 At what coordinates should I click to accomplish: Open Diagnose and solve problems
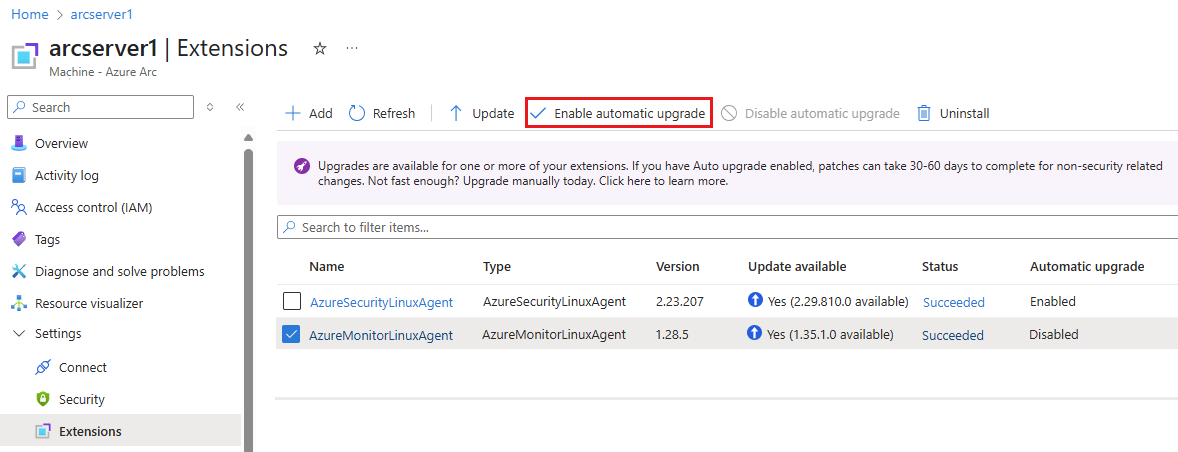(x=119, y=271)
